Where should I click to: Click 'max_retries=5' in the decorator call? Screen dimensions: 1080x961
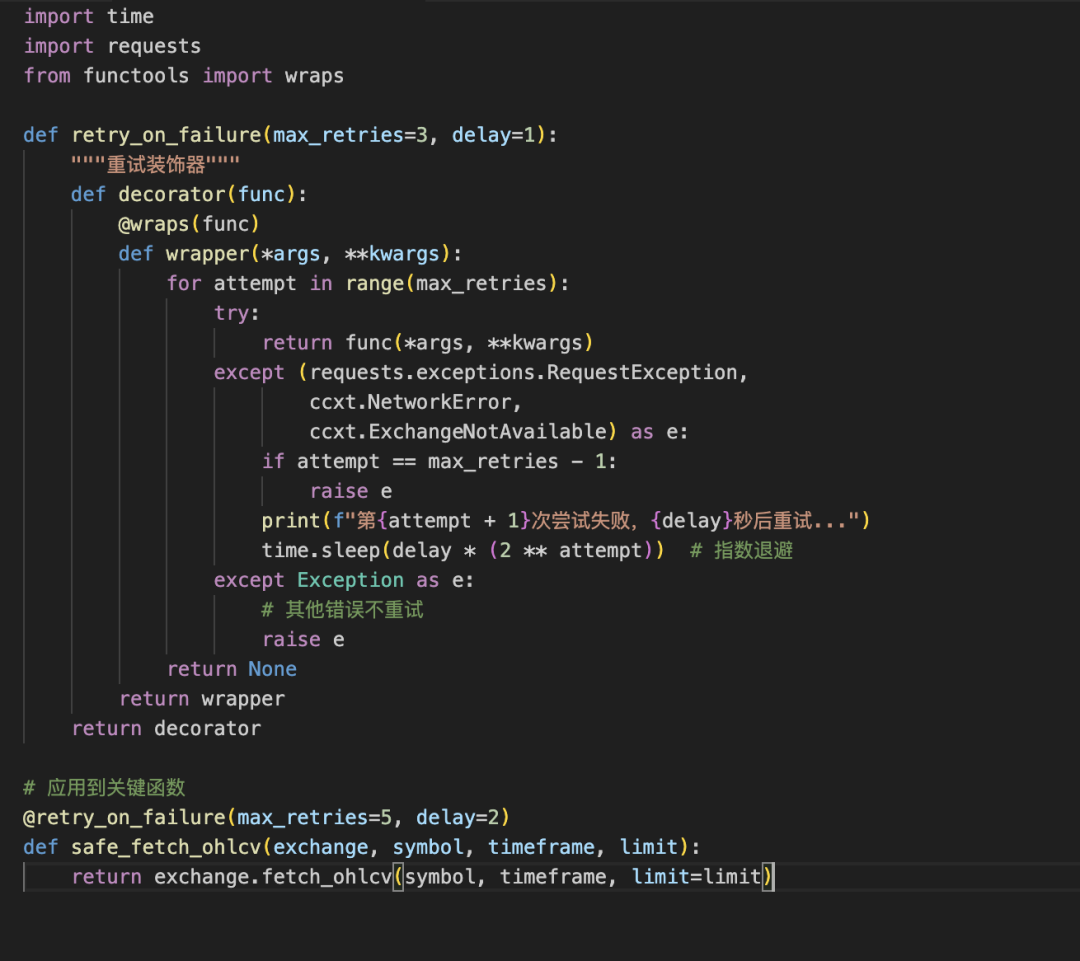[314, 817]
